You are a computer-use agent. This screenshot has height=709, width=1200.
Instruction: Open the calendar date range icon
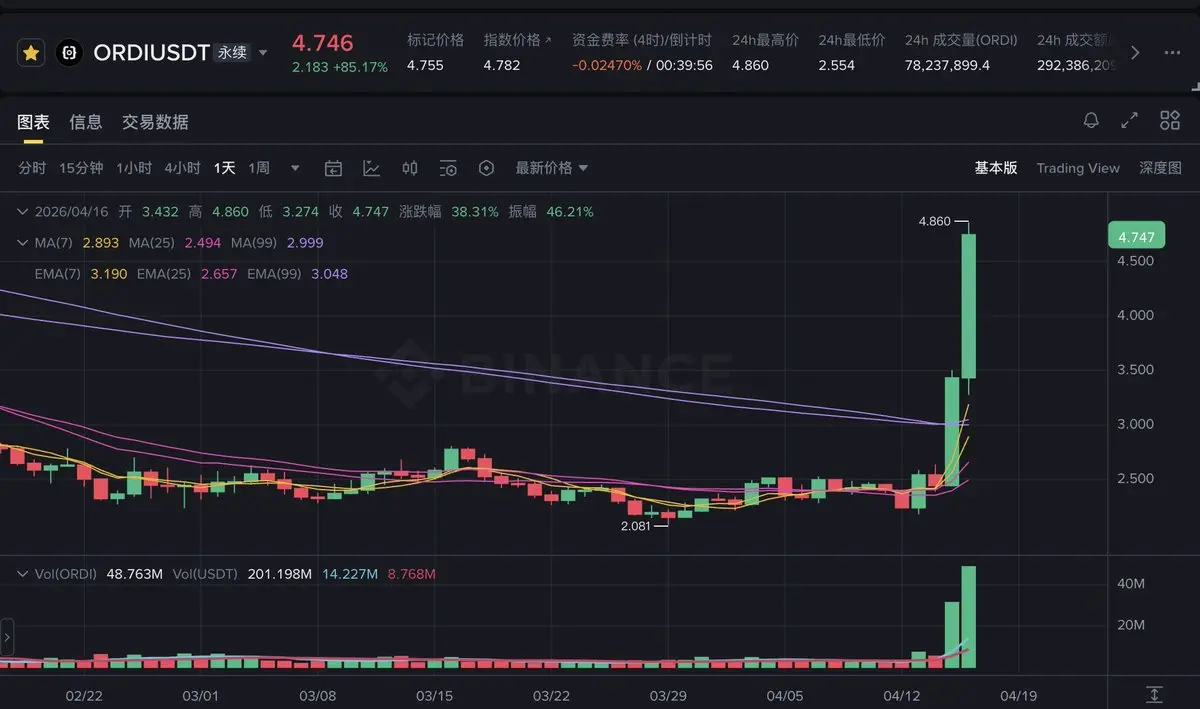click(333, 168)
